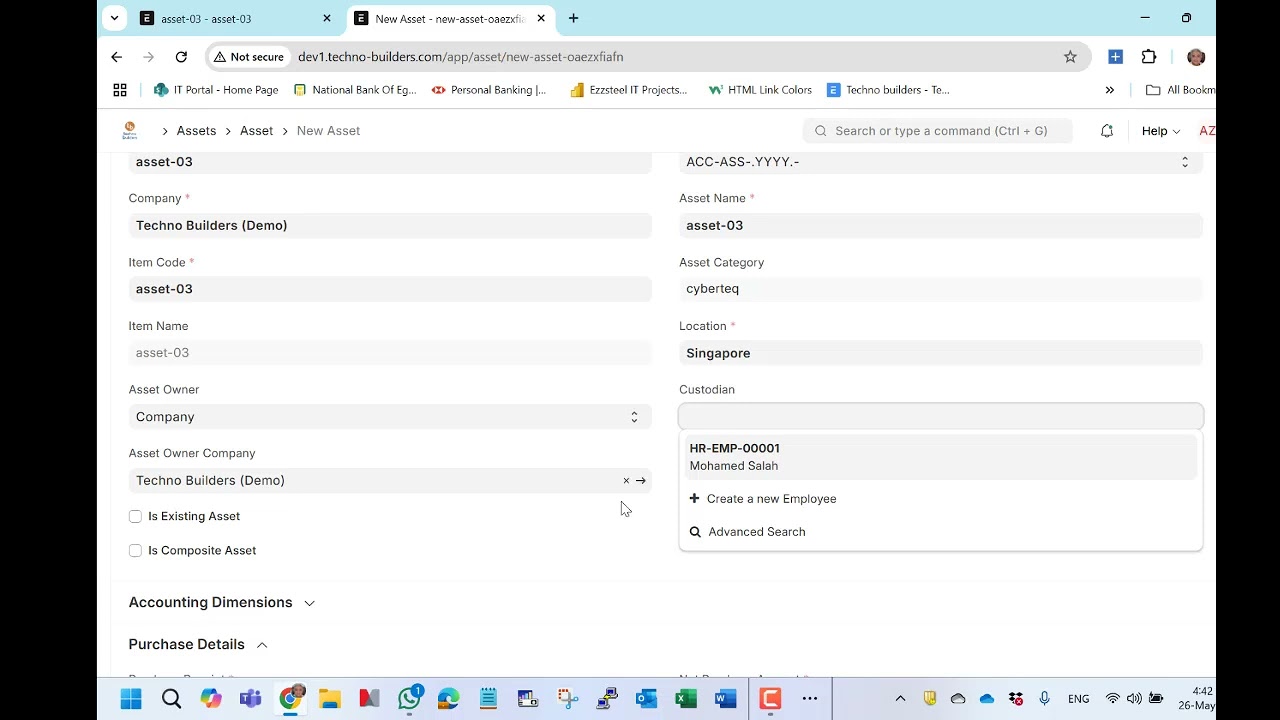Select employee HR-EMP-00001 Mohamed Salah

[x=940, y=457]
